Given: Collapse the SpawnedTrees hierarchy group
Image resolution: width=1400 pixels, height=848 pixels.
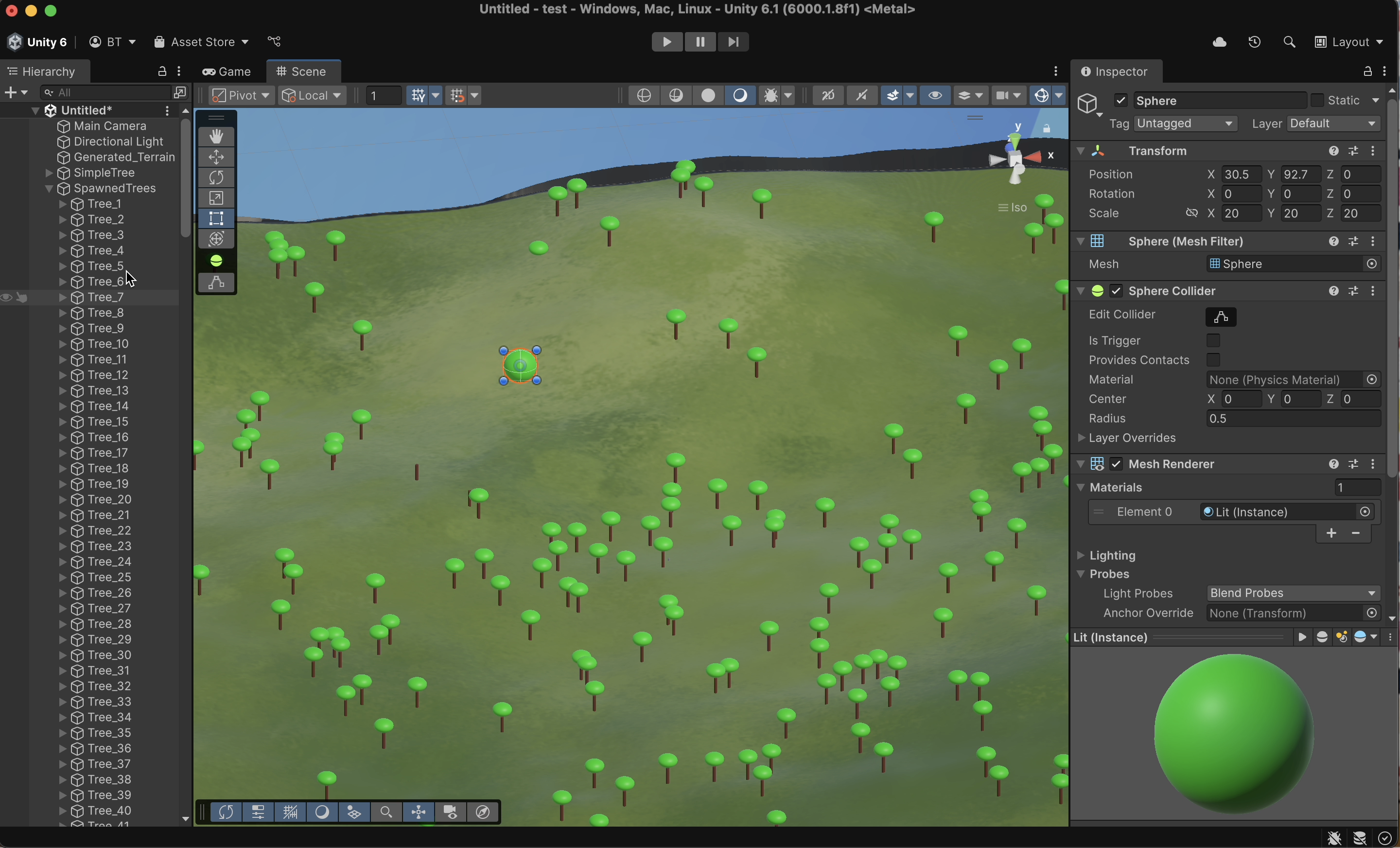Looking at the screenshot, I should pos(49,189).
